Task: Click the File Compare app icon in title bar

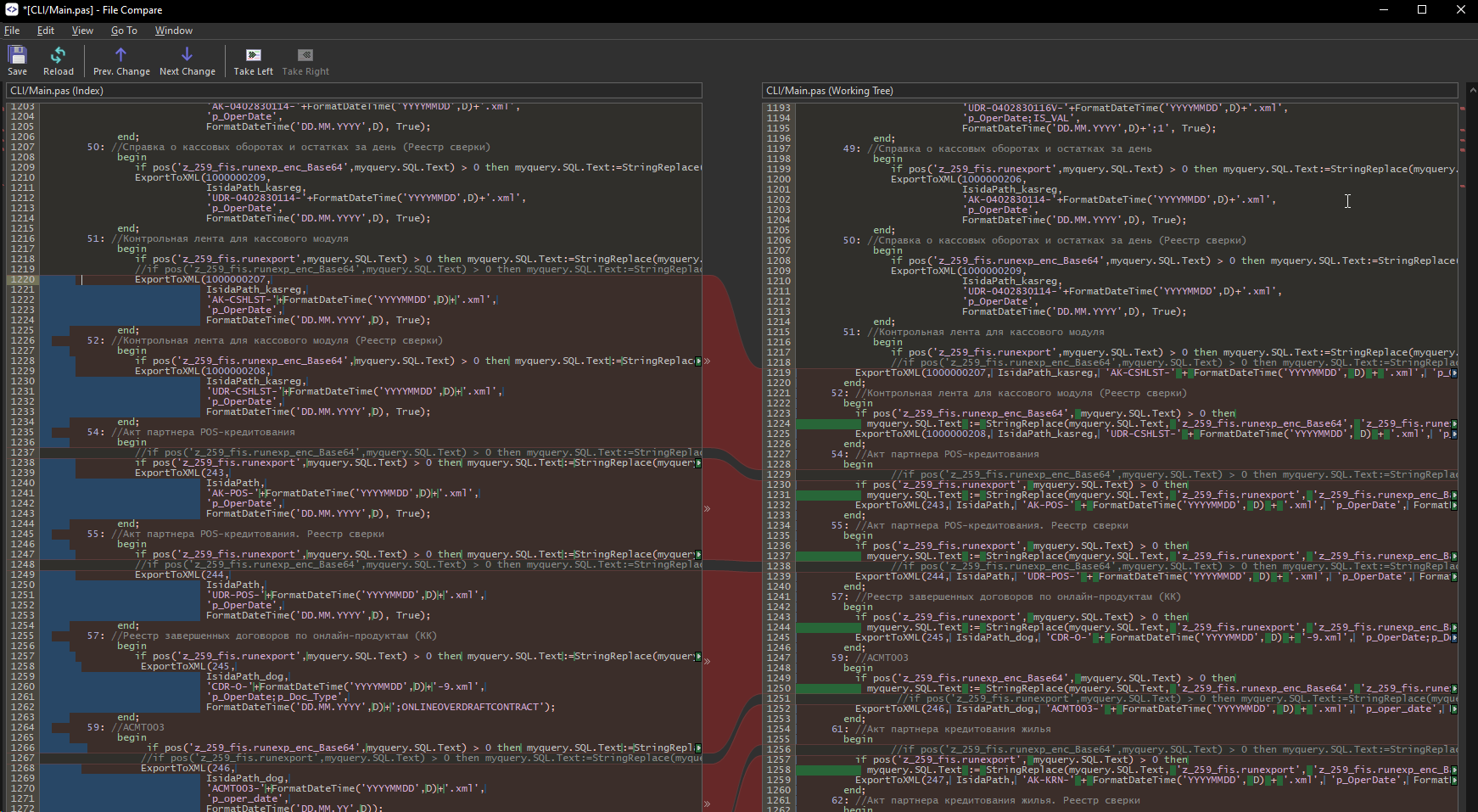Action: click(x=11, y=9)
